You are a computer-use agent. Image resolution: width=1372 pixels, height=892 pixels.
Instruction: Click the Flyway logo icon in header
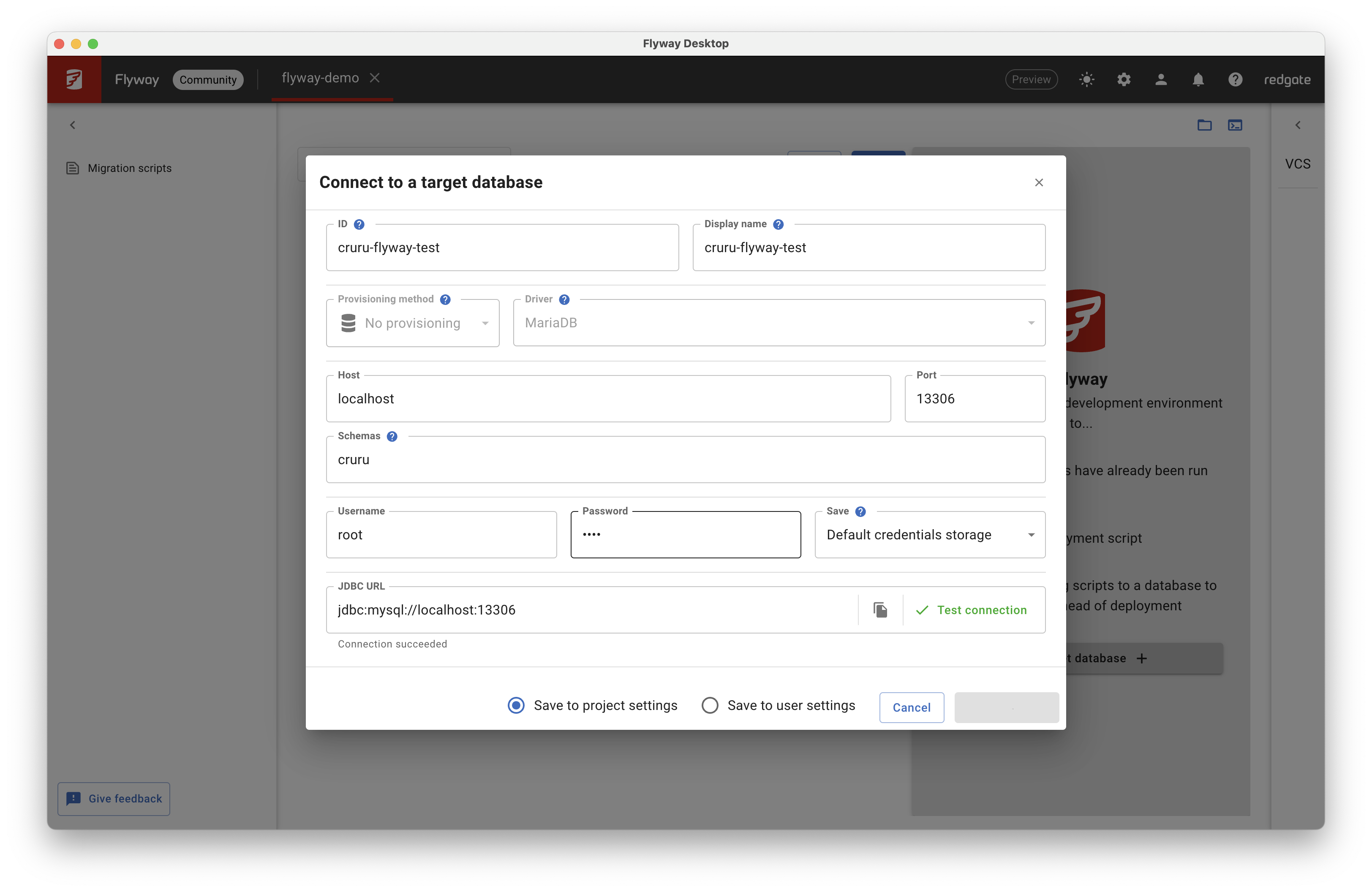(x=74, y=79)
